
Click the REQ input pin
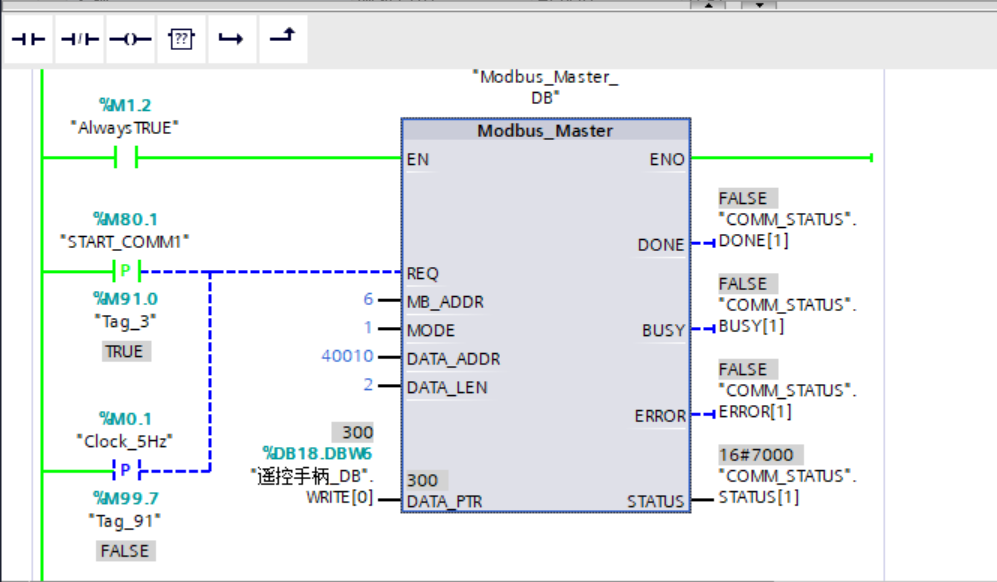pos(423,274)
